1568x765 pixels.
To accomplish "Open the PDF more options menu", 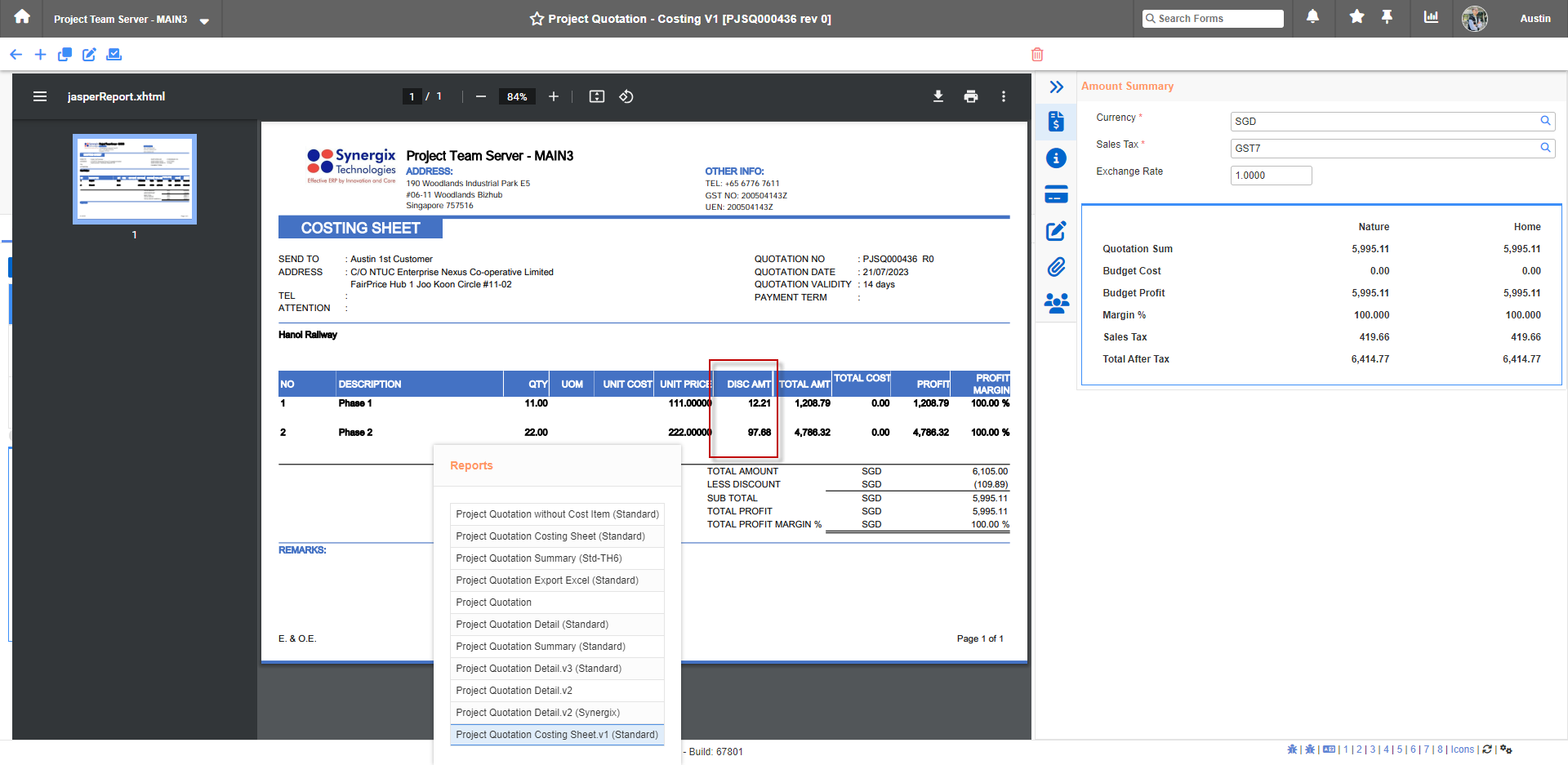I will [x=1004, y=96].
